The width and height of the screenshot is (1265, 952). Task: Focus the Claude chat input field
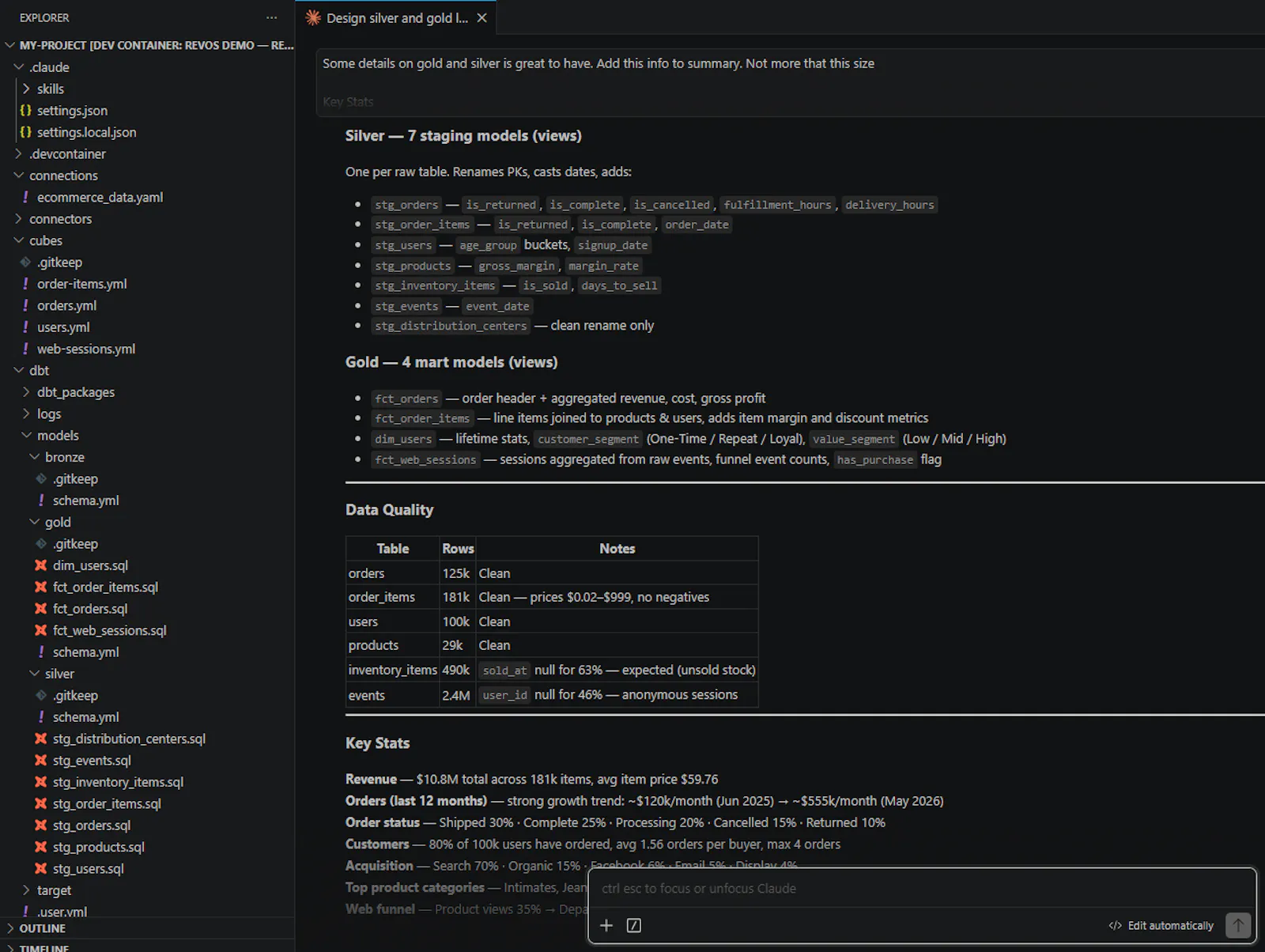pos(922,888)
